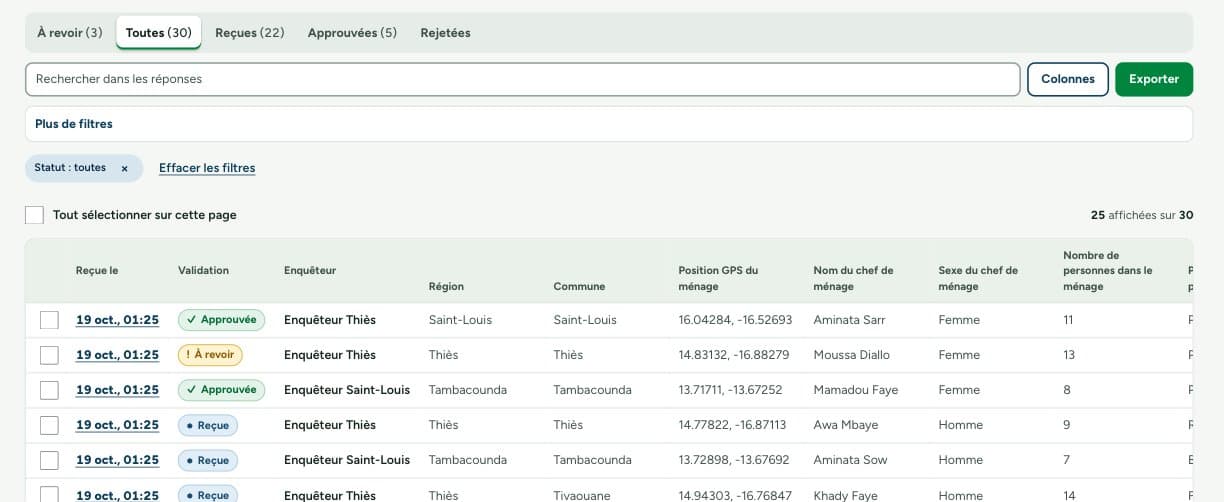Click the region cell 'Saint-Louis' in Aminata Sarr's row
Viewport: 1224px width, 502px height.
point(460,320)
